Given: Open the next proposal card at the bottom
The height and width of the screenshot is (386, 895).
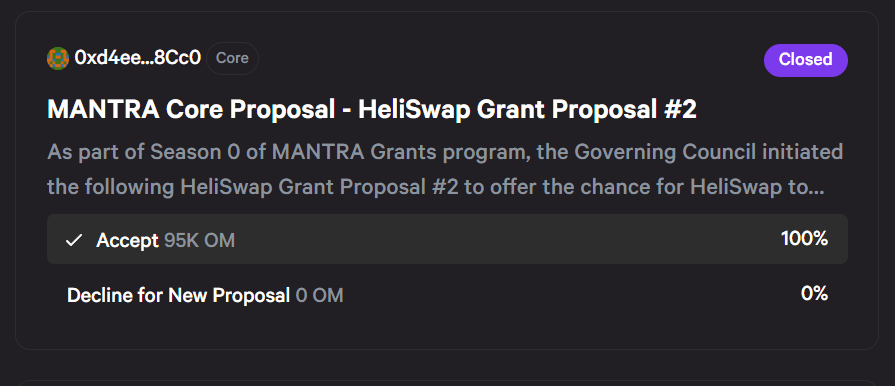Looking at the screenshot, I should (447, 383).
